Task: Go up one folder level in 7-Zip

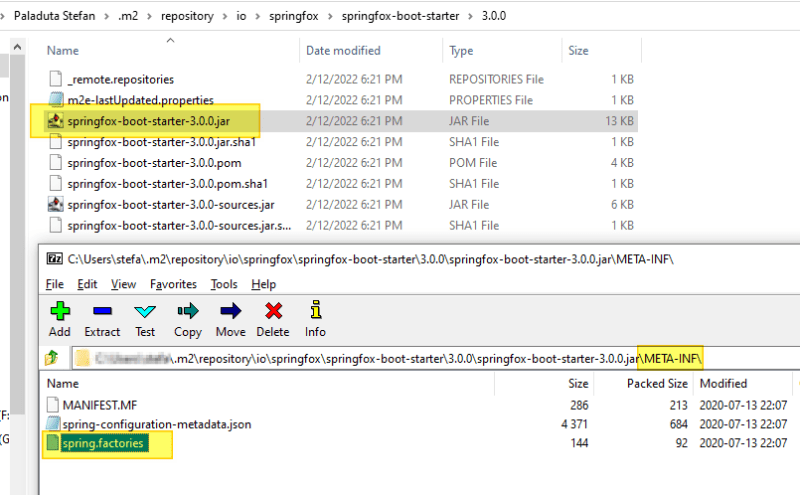Action: (52, 358)
